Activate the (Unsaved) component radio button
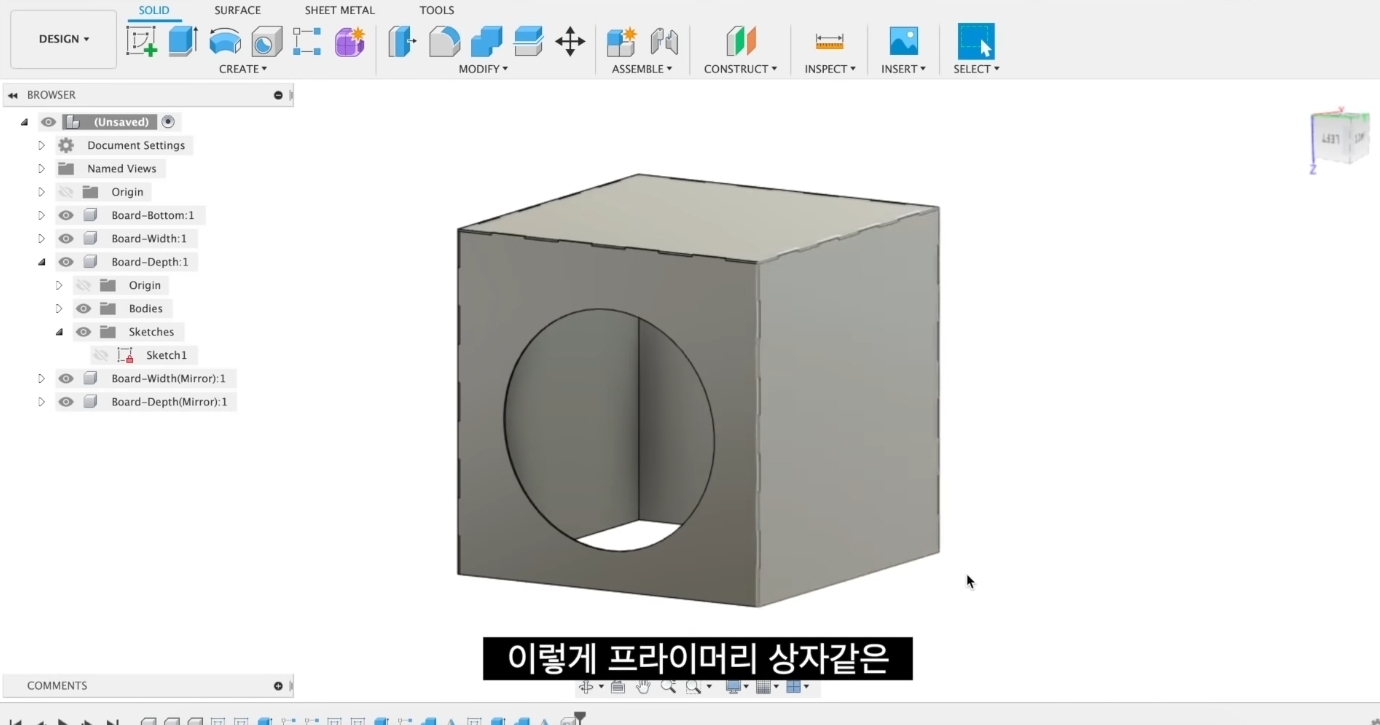This screenshot has height=725, width=1380. point(168,122)
